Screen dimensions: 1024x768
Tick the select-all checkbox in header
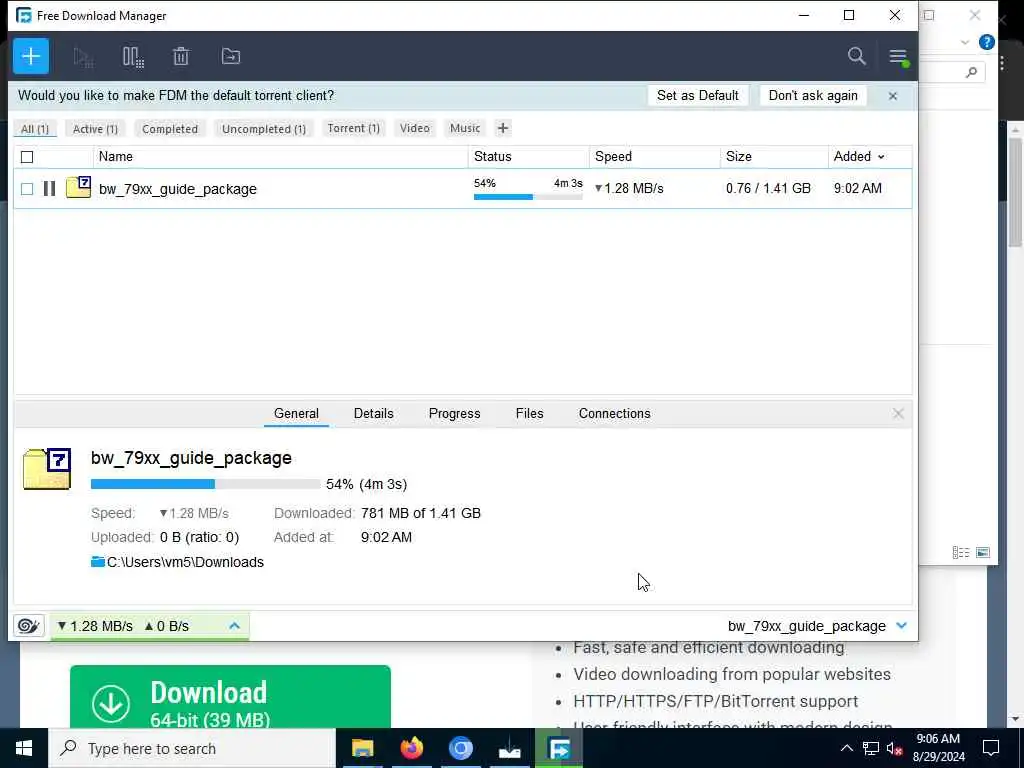pyautogui.click(x=27, y=157)
